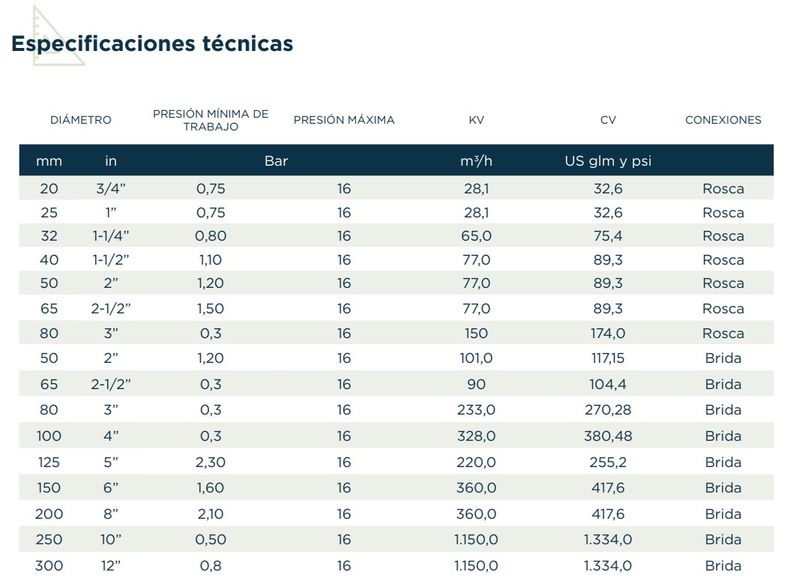Select the PRESIÓN MÁXIMA column header
Viewport: 800px width, 587px height.
pos(344,120)
